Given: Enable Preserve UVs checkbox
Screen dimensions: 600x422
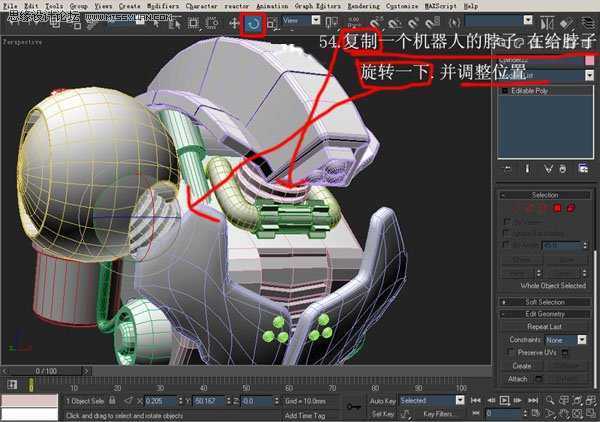Looking at the screenshot, I should [510, 352].
